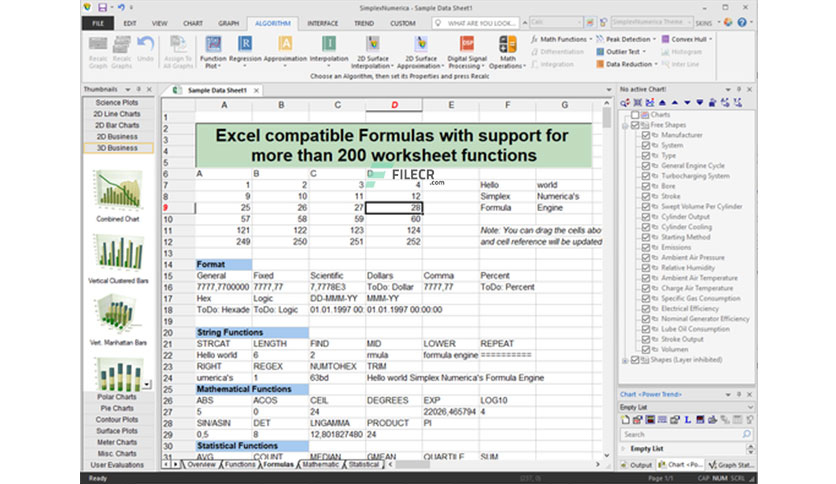Toggle the Charts checkbox in tree
The image size is (836, 484).
(x=635, y=115)
